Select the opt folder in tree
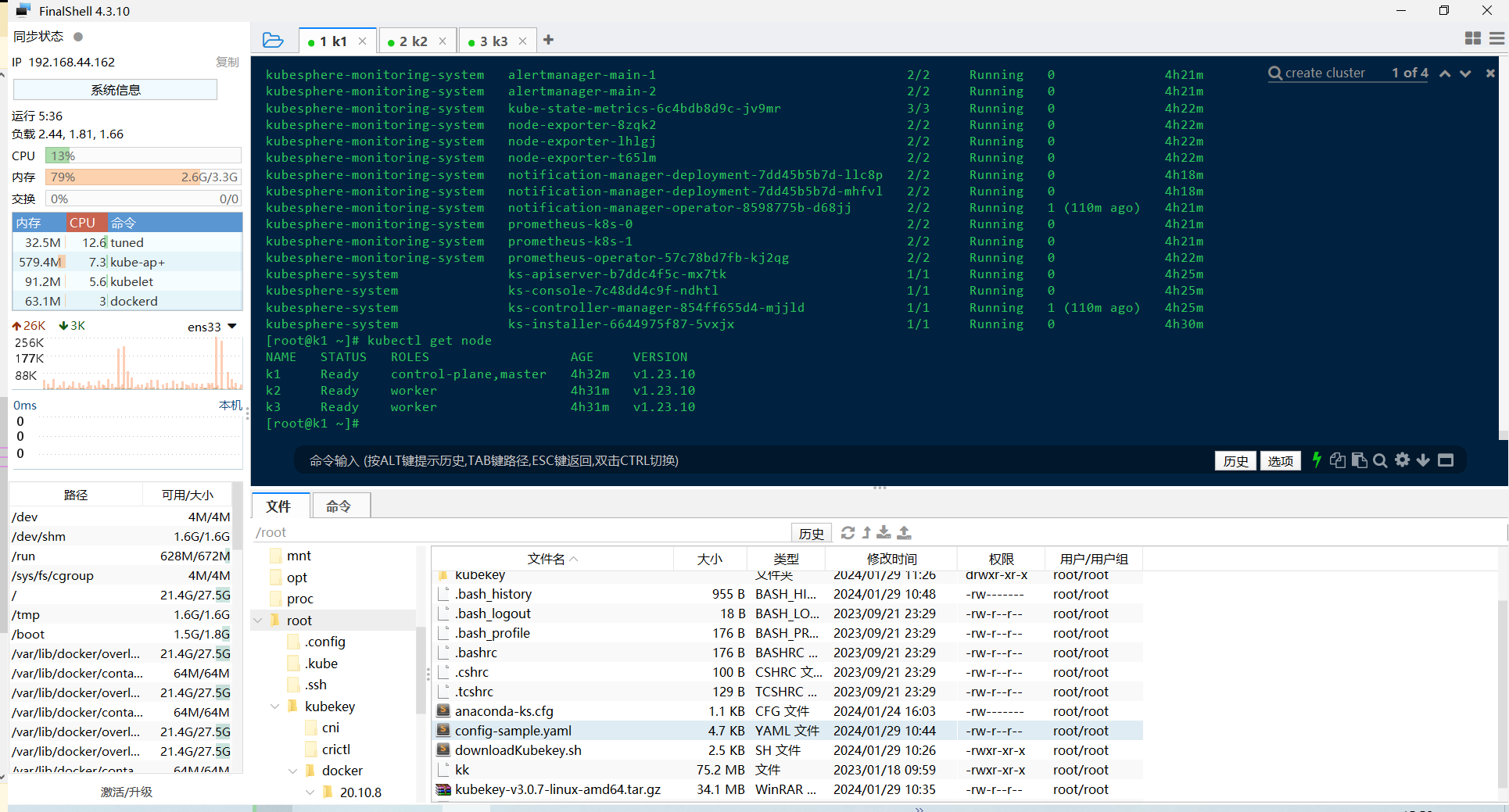Screen dimensions: 1509x812 pos(297,578)
